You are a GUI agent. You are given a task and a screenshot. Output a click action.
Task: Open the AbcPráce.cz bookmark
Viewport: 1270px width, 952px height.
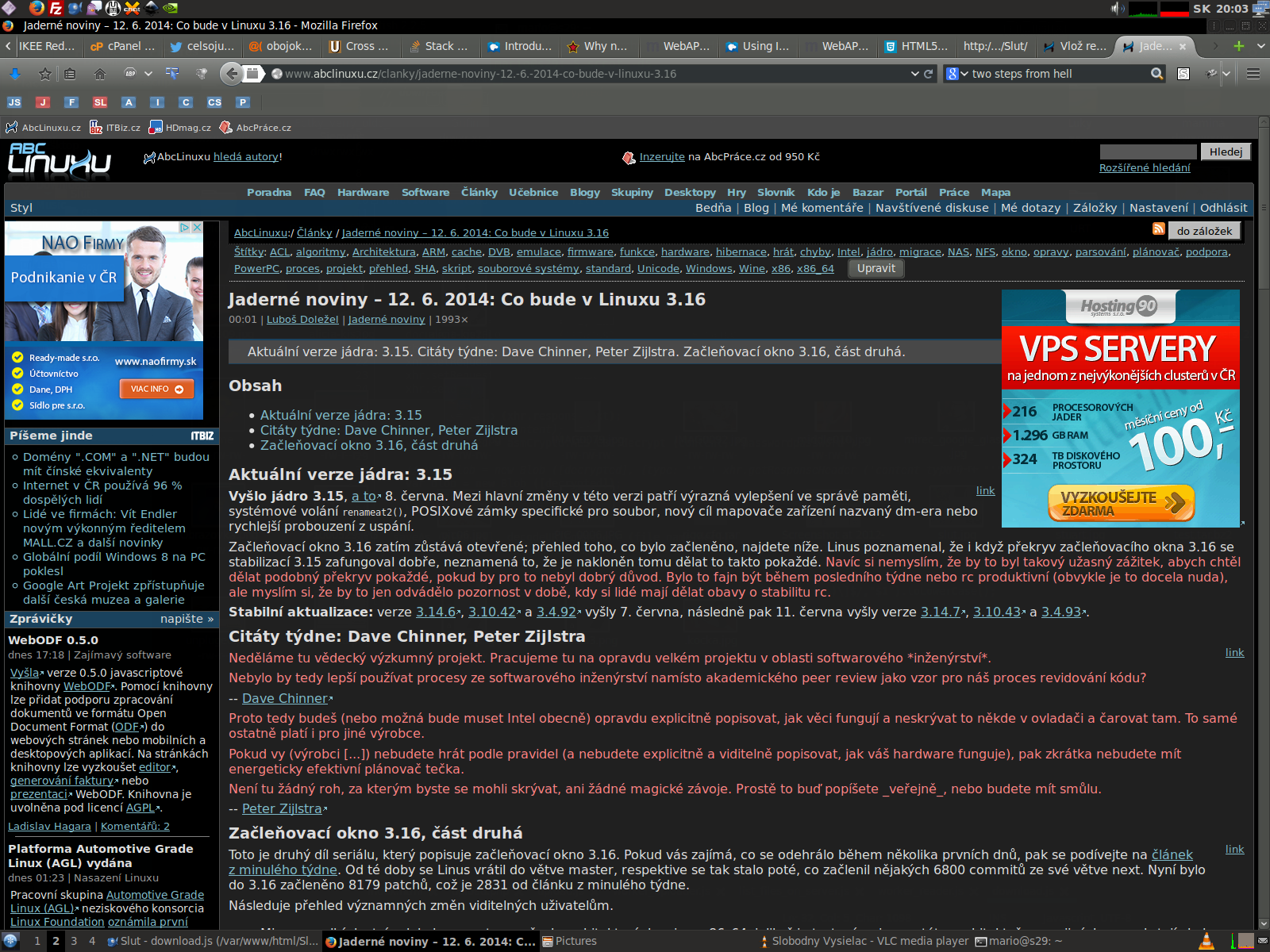click(x=256, y=128)
